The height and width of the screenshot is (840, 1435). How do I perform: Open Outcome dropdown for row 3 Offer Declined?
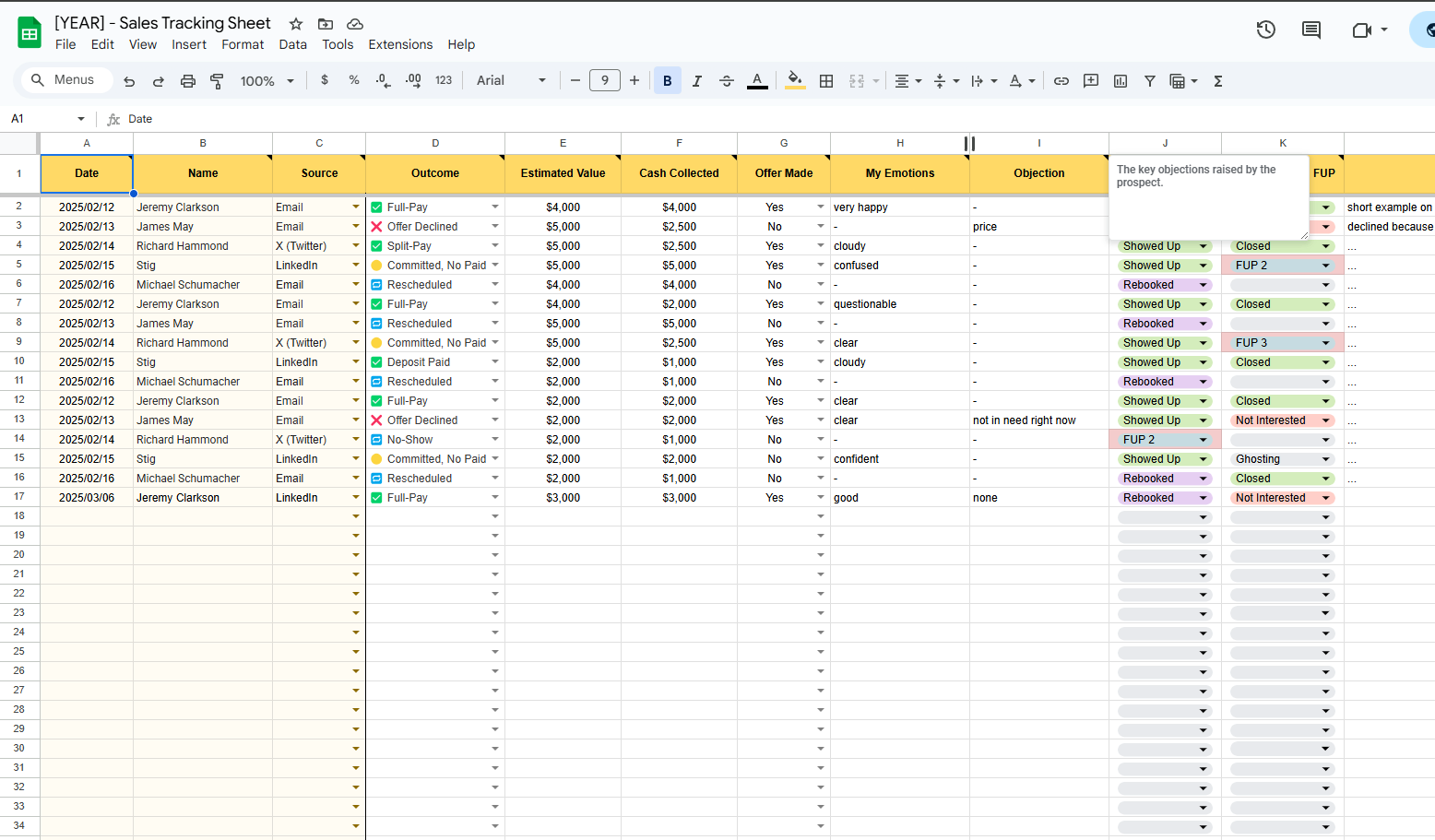tap(495, 227)
